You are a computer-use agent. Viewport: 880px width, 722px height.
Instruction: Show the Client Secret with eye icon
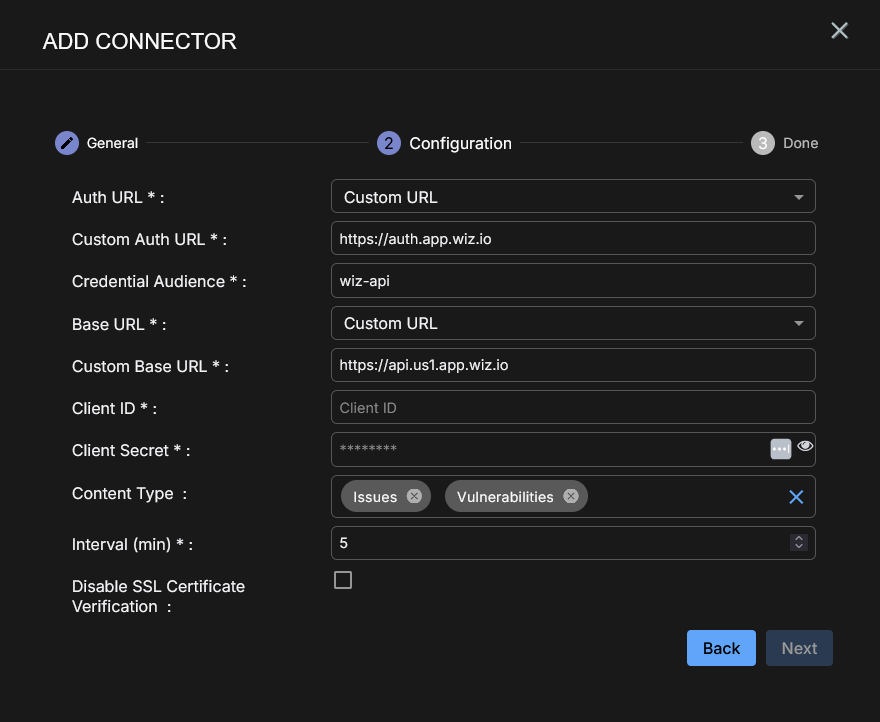click(x=805, y=446)
